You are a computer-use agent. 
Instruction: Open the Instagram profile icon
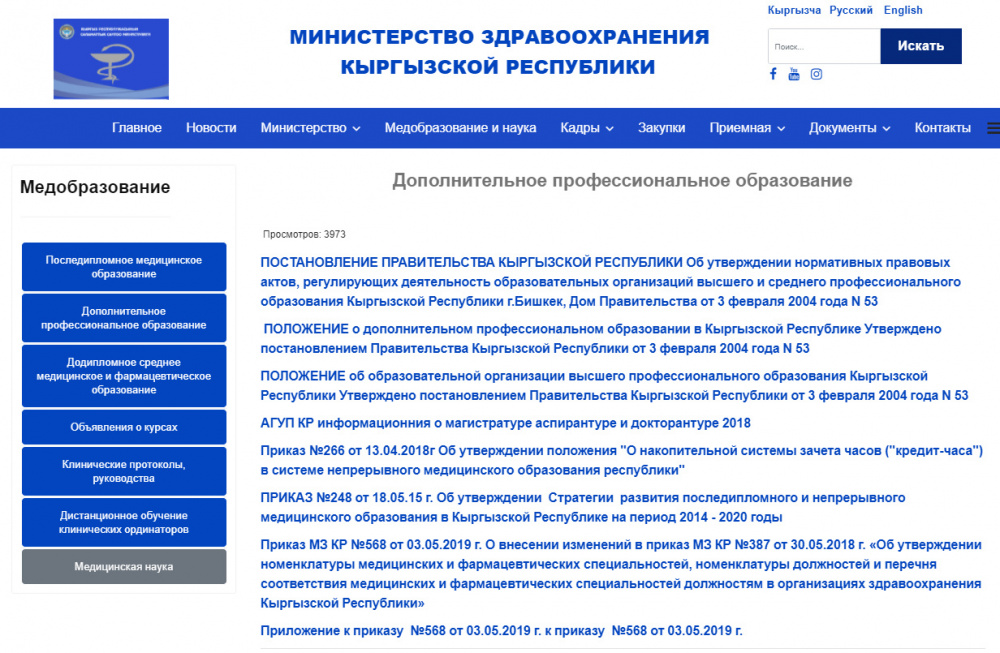(x=816, y=73)
